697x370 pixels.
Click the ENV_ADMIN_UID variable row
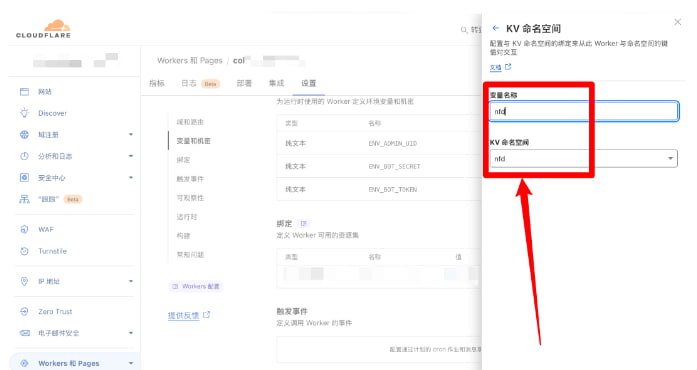pyautogui.click(x=379, y=143)
